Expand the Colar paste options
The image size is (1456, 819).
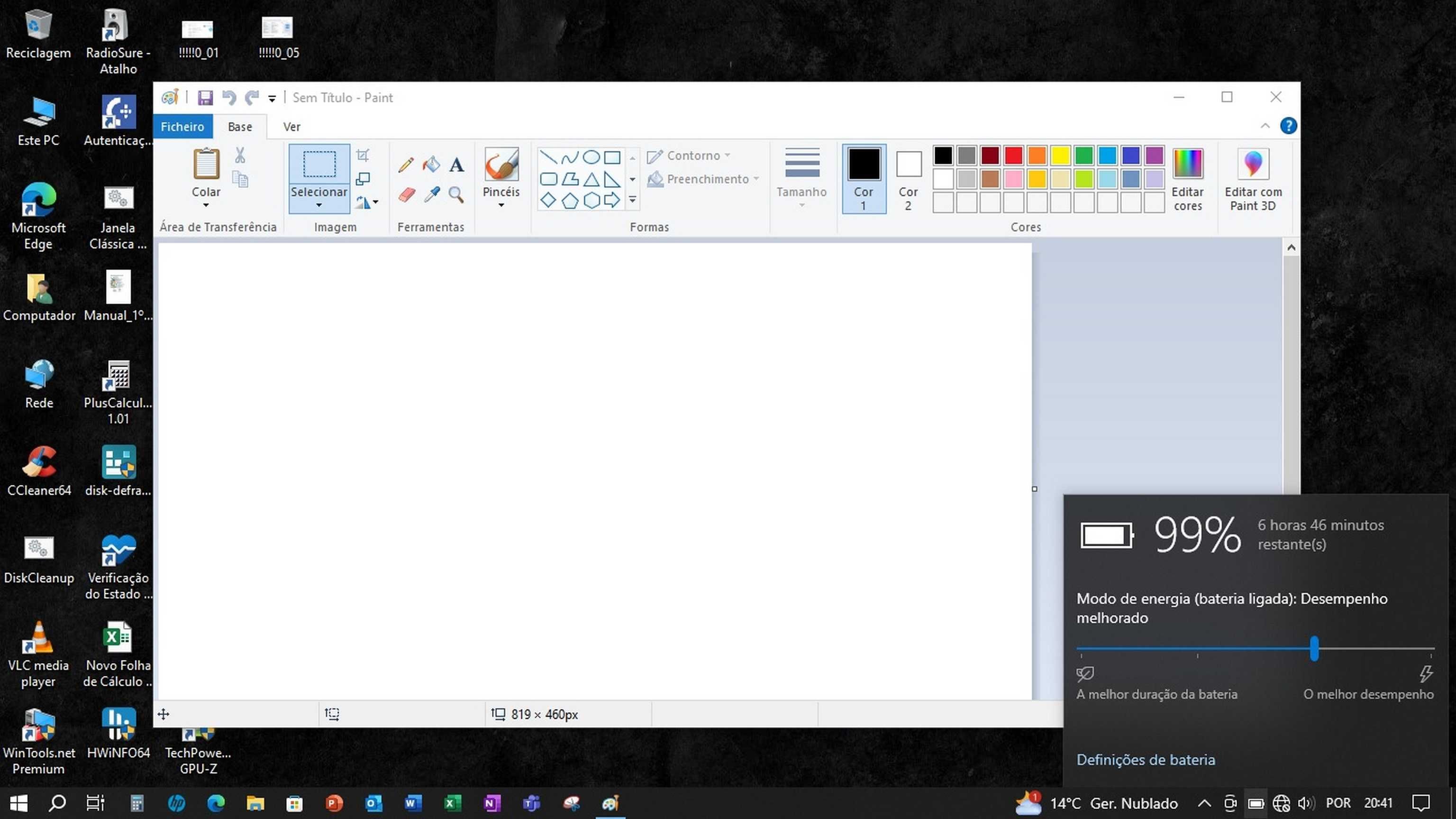point(206,205)
